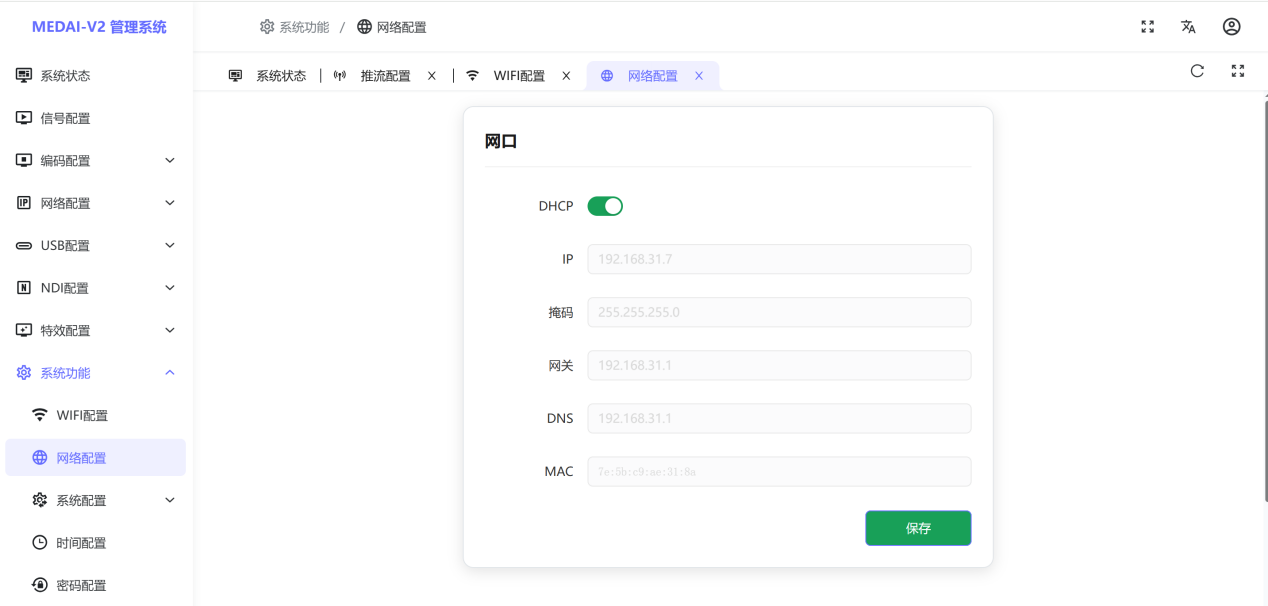Expand the USB配置 sidebar menu

96,246
